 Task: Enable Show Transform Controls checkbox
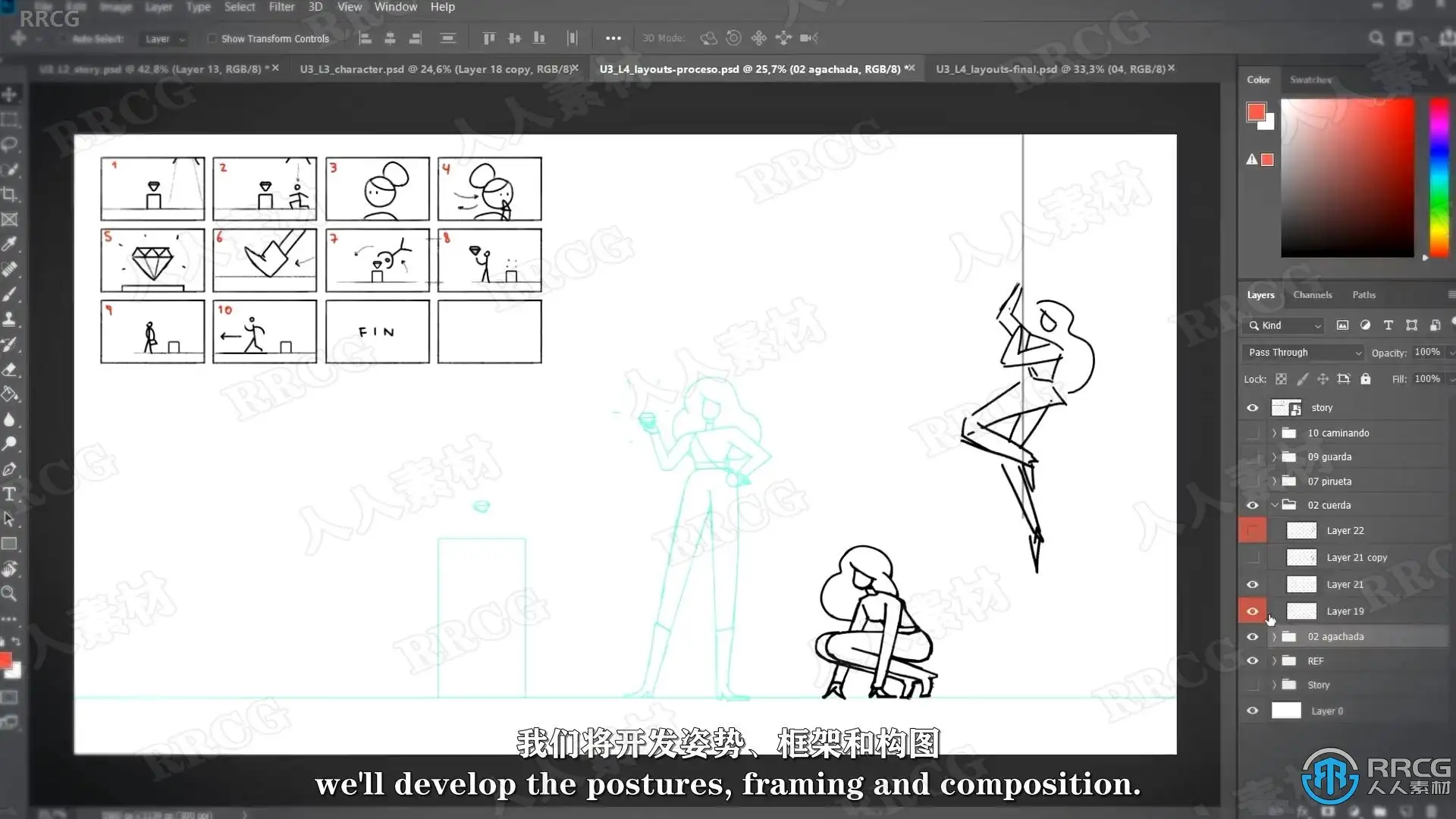pyautogui.click(x=212, y=39)
